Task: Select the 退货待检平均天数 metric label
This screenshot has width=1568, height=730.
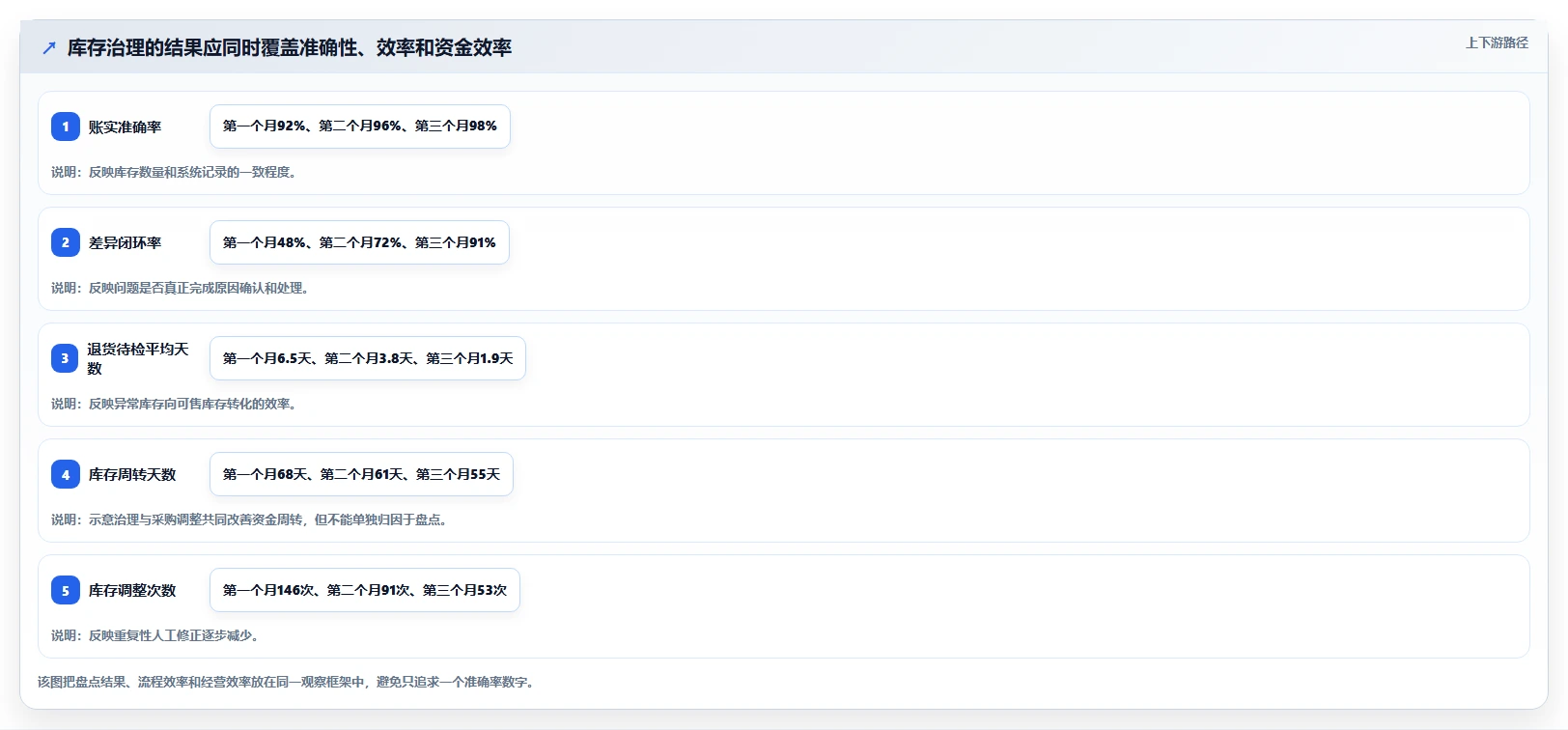Action: (x=138, y=358)
